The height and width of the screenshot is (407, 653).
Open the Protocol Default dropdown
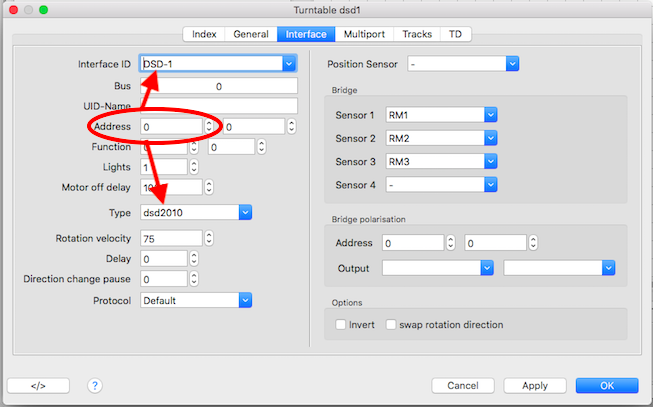[245, 300]
